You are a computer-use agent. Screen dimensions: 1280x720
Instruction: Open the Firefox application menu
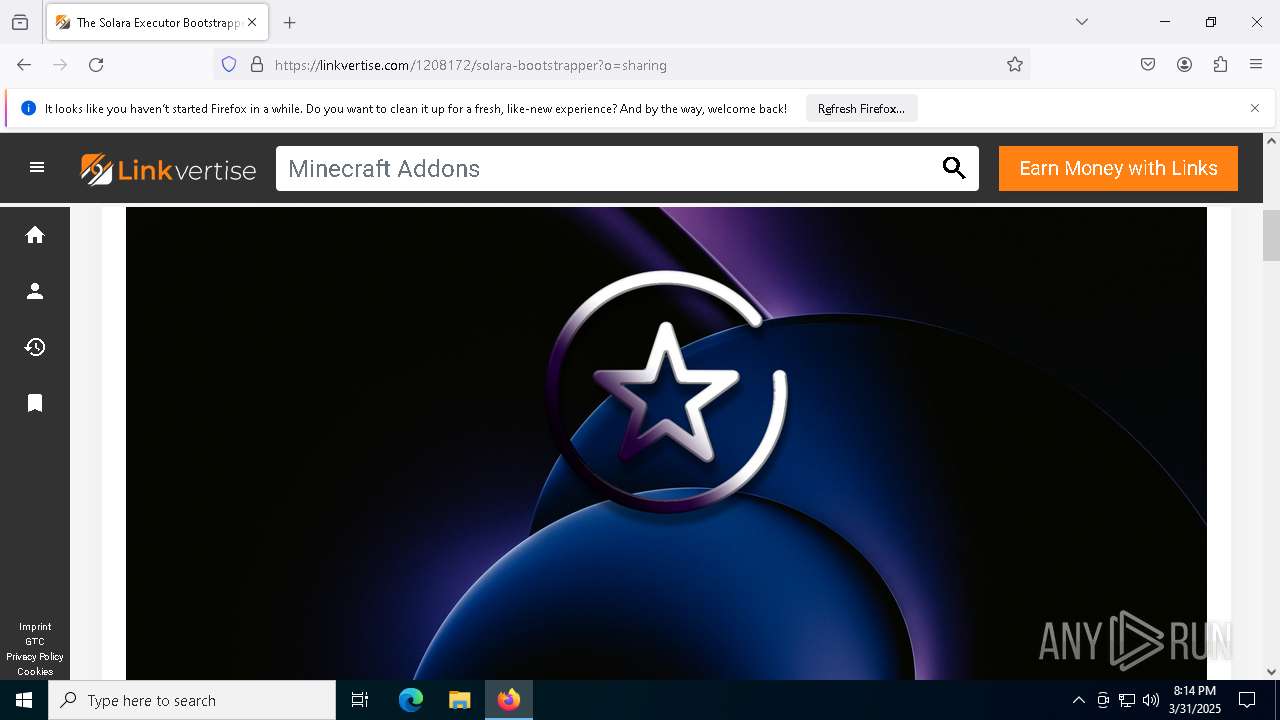1256,65
